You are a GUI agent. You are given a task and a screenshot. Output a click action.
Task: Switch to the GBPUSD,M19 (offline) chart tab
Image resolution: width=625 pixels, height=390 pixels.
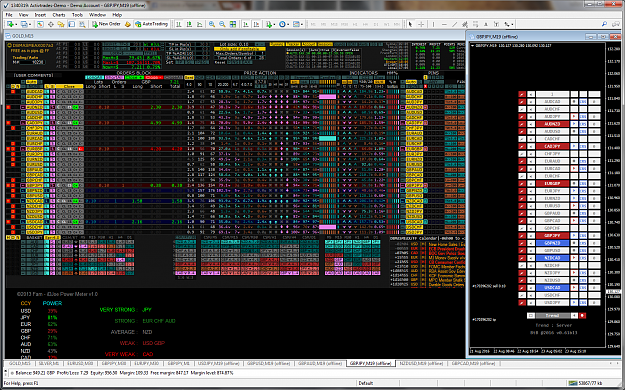(x=268, y=364)
